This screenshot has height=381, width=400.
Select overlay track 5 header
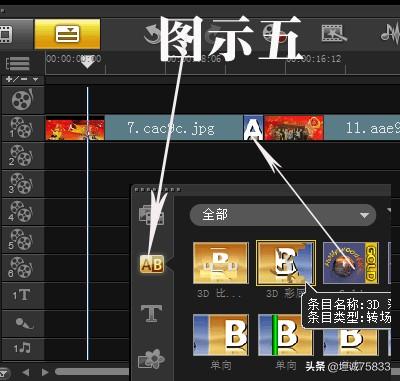[x=23, y=240]
